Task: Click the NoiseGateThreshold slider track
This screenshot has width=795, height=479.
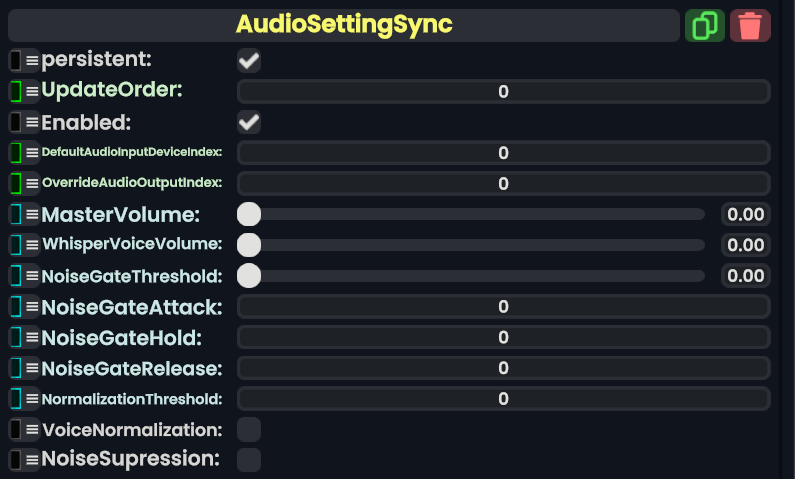Action: point(480,275)
